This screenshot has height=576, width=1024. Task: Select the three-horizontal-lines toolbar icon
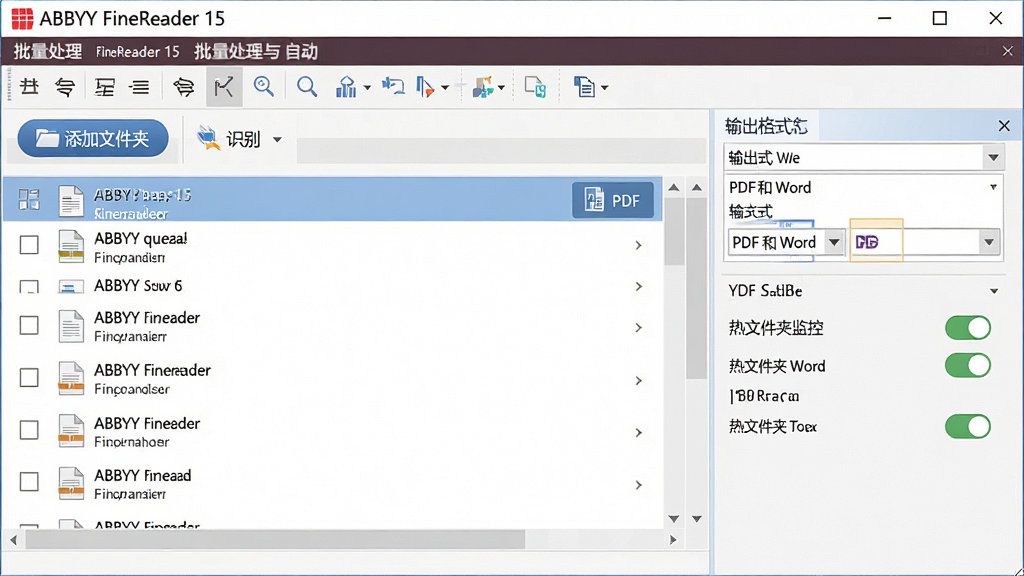tap(139, 86)
